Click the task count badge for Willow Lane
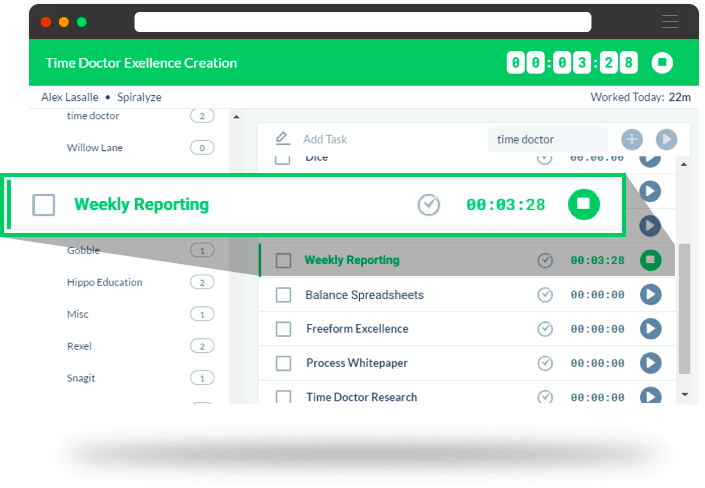This screenshot has width=705, height=488. tap(202, 148)
